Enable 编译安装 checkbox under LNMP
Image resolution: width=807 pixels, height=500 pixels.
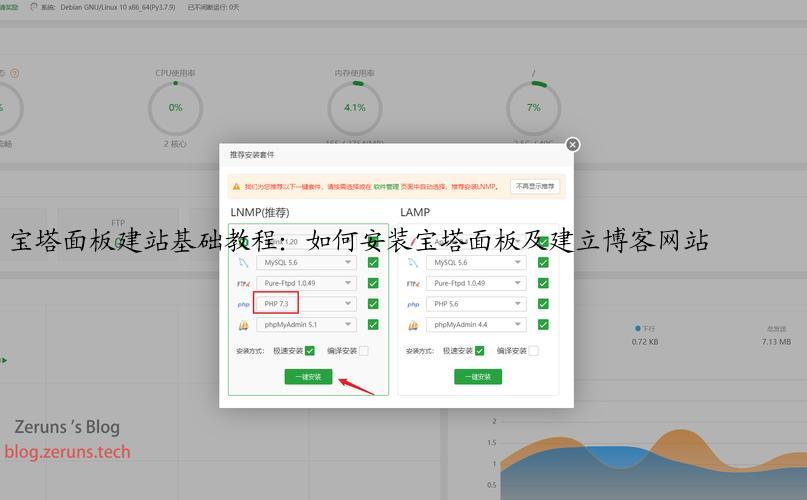point(363,351)
